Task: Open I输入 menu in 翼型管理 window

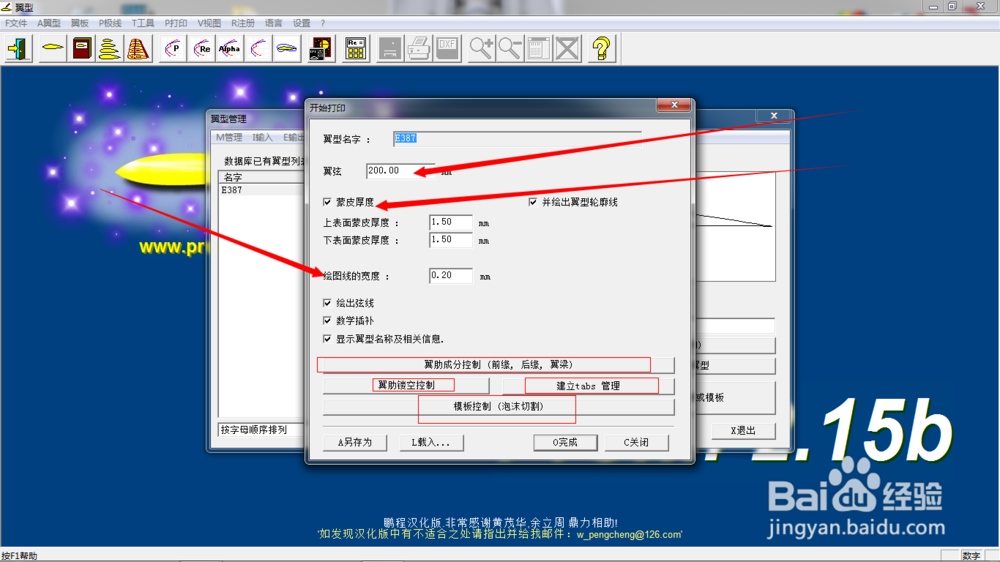Action: tap(262, 137)
